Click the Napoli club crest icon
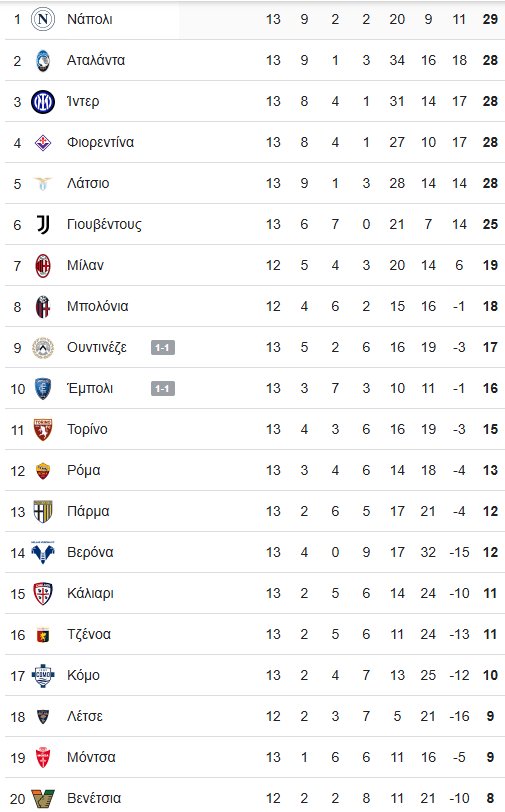This screenshot has width=505, height=812. tap(43, 20)
